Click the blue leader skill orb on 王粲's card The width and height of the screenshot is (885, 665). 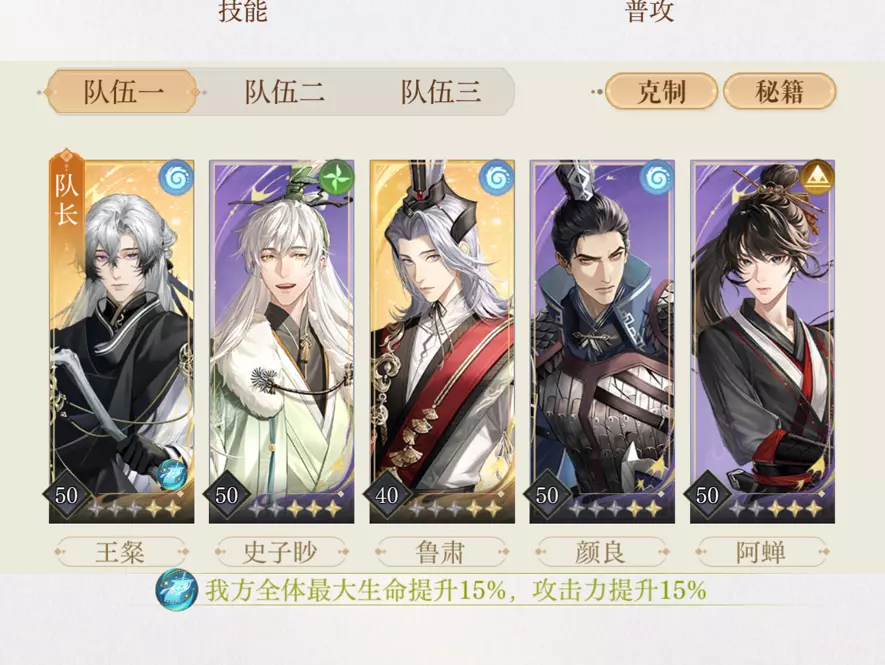pyautogui.click(x=172, y=474)
